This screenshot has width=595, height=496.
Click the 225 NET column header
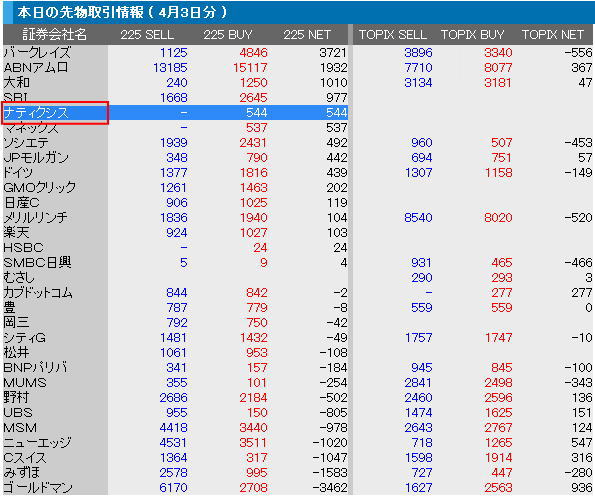pyautogui.click(x=307, y=35)
